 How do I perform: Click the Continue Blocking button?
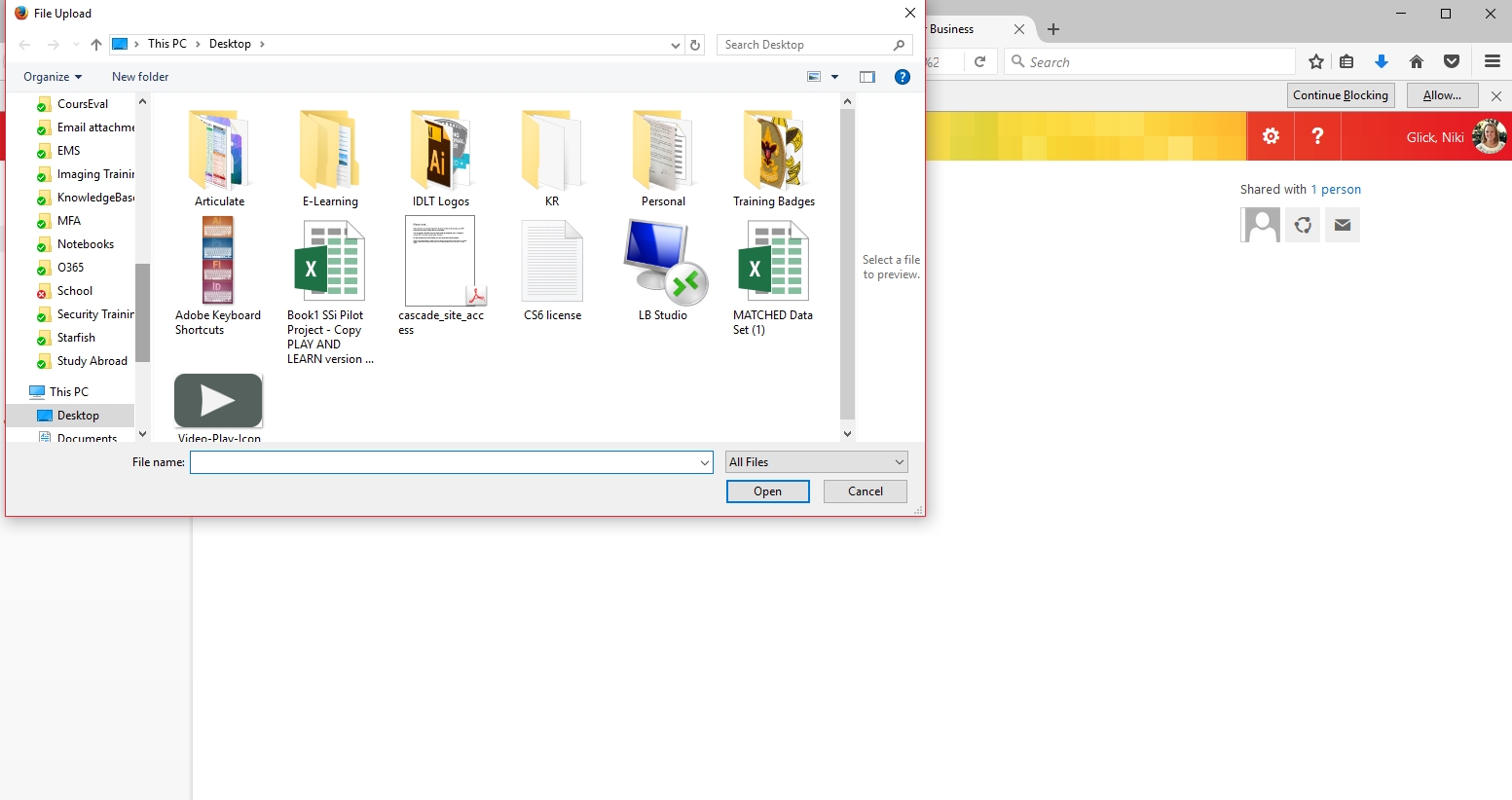coord(1341,95)
